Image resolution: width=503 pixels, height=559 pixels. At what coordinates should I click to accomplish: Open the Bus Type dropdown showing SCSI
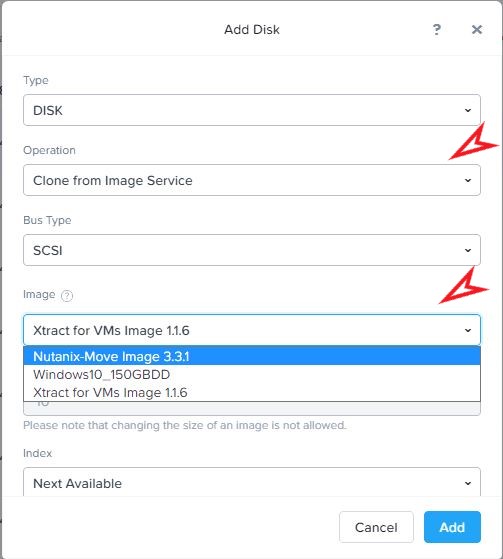pyautogui.click(x=252, y=250)
